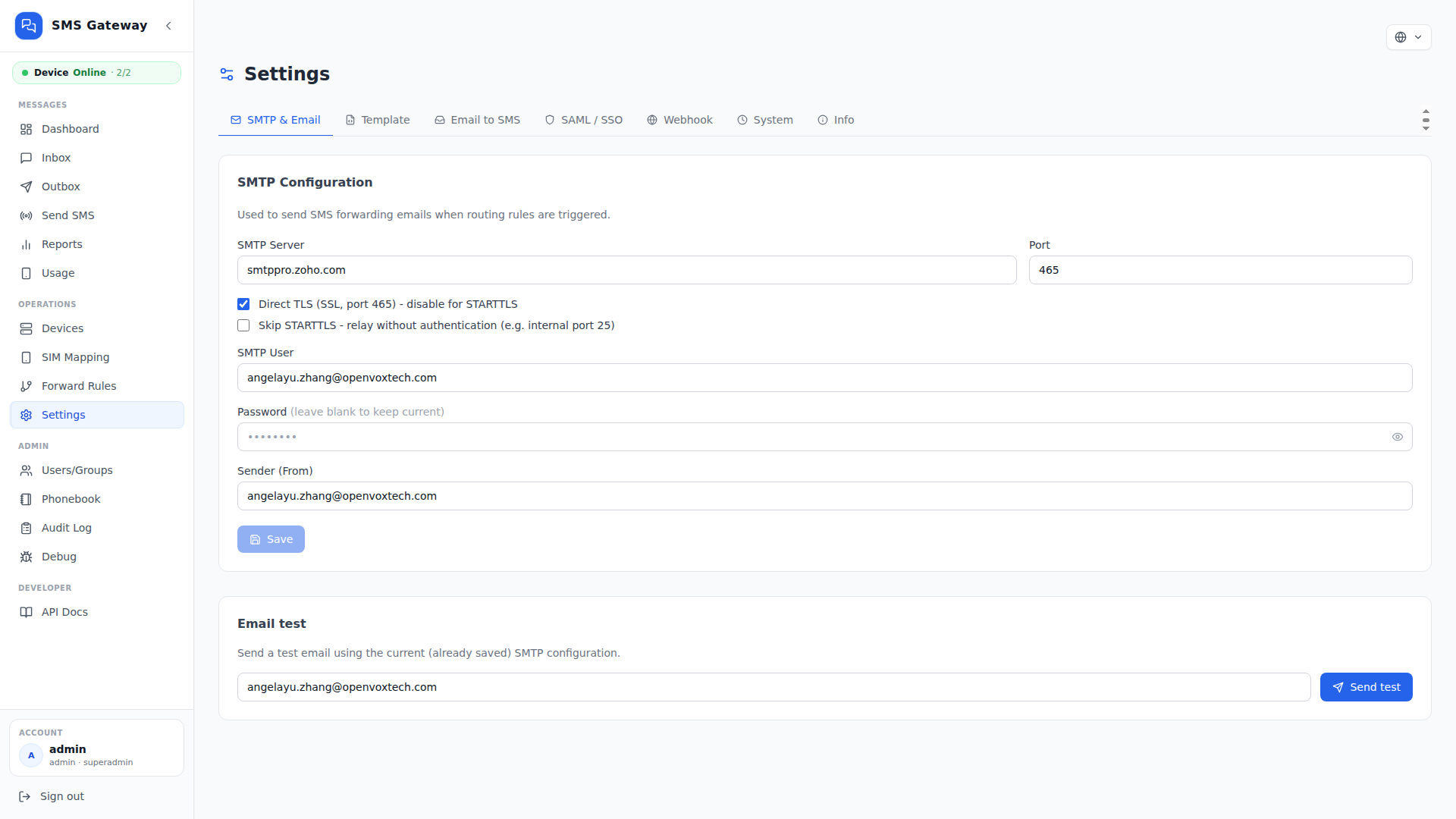Click the SMS Gateway logo icon
Viewport: 1456px width, 819px height.
click(x=29, y=26)
